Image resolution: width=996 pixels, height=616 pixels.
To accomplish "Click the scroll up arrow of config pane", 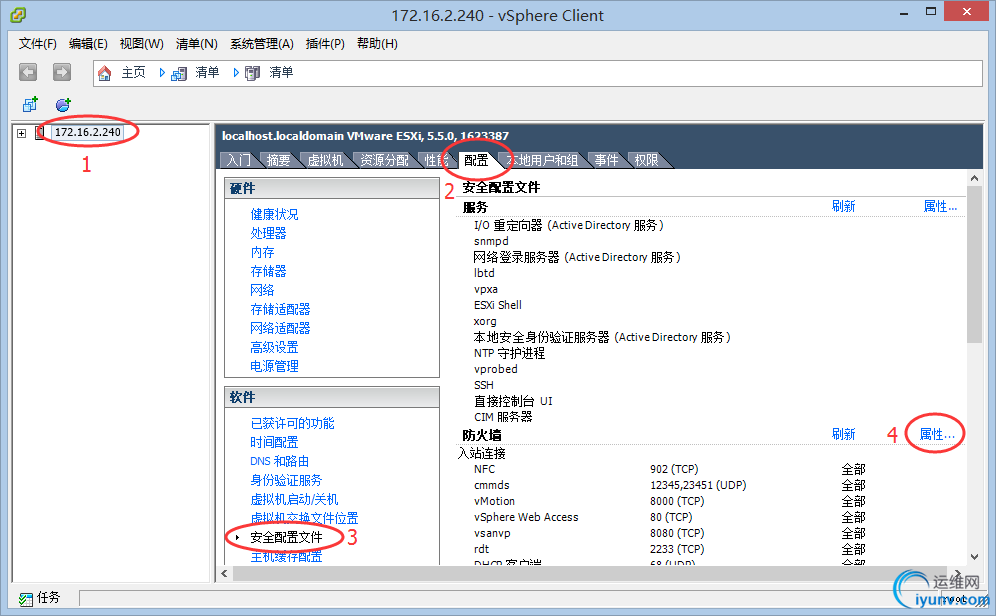I will coord(974,178).
